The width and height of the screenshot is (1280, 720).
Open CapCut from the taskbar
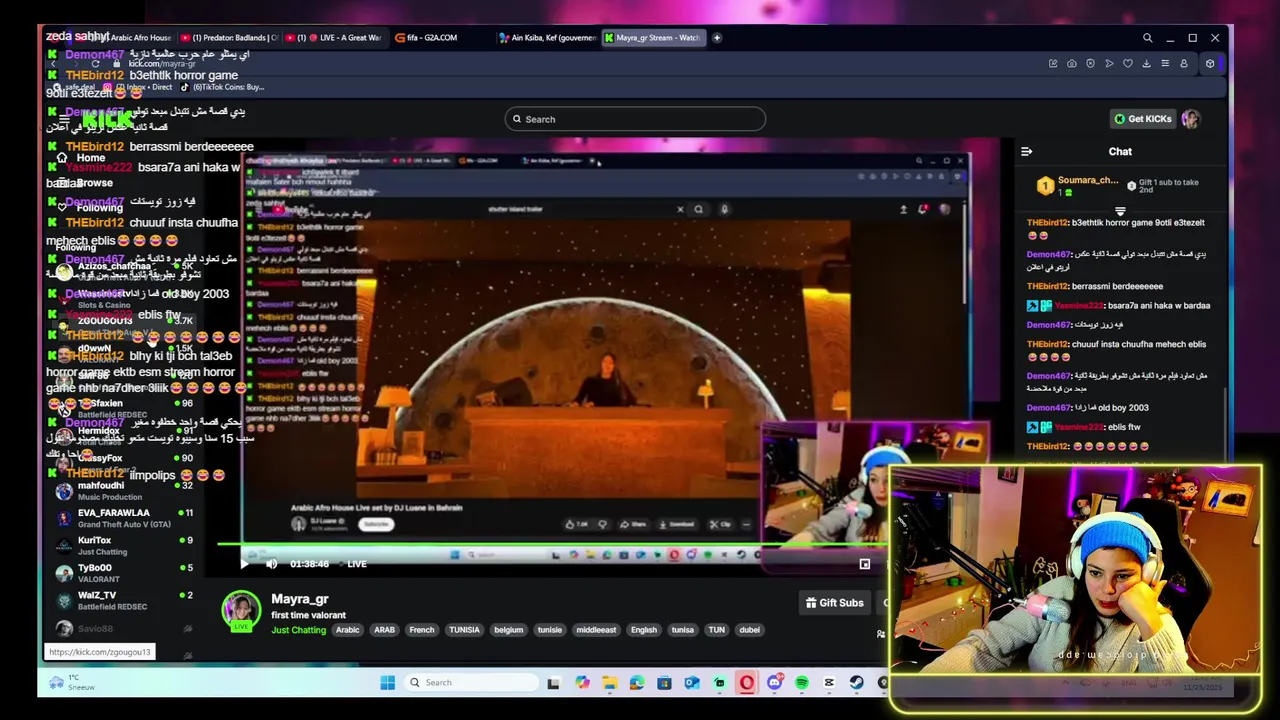coord(829,683)
